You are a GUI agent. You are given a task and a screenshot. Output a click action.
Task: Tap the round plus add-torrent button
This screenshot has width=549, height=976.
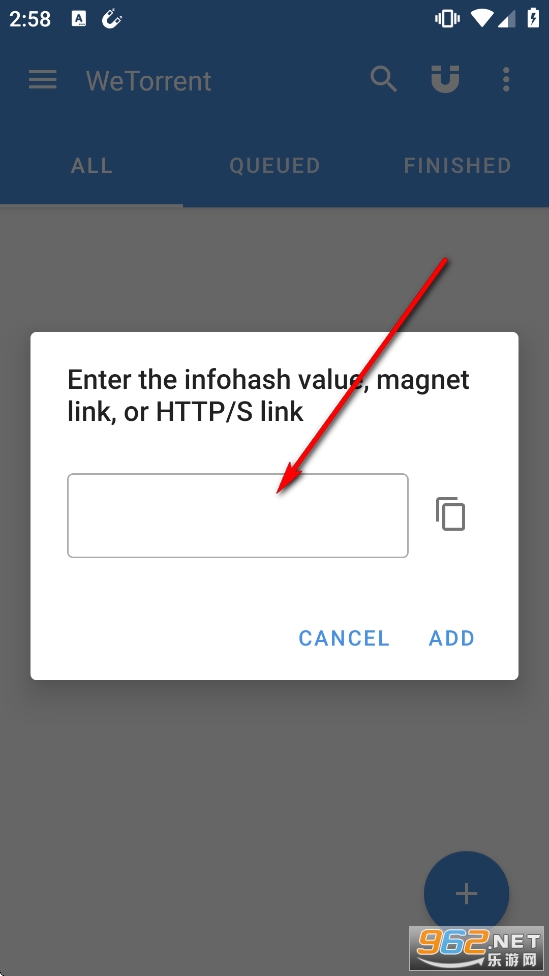(x=466, y=894)
